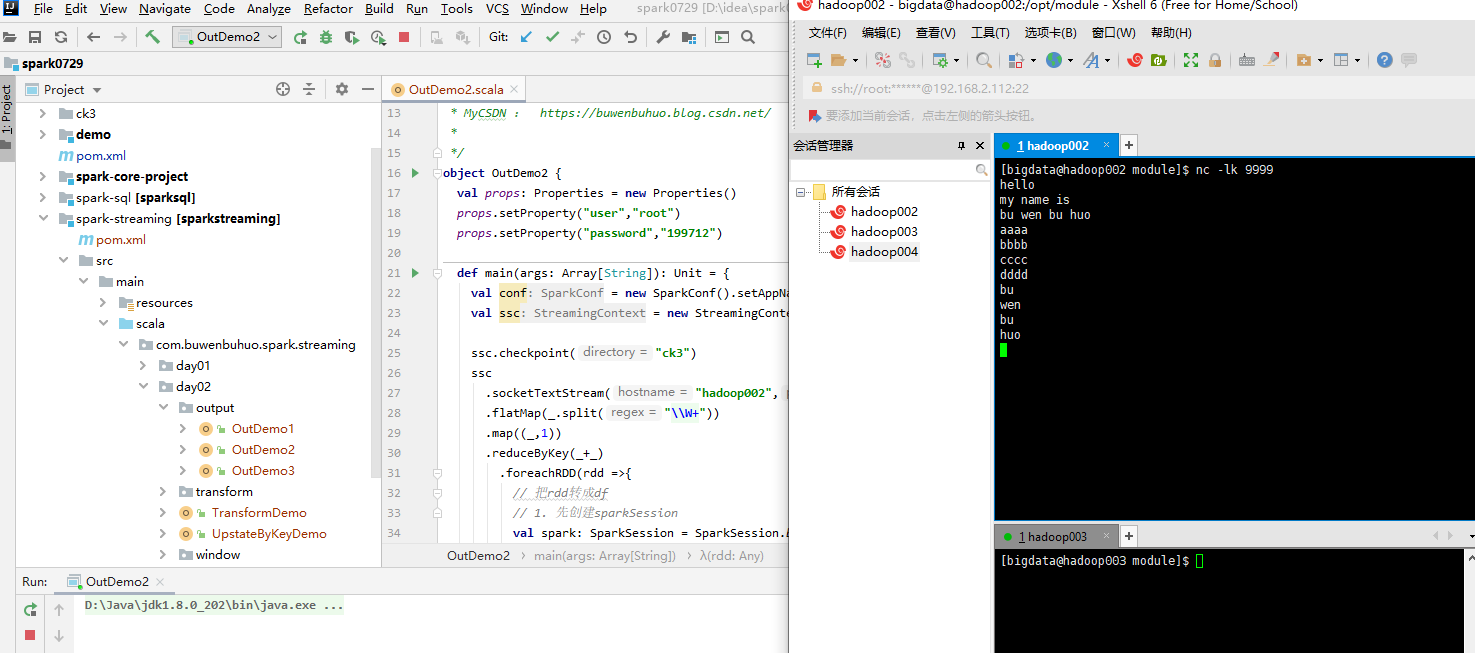
Task: Collapse the spark-streaming module
Action: click(x=43, y=219)
